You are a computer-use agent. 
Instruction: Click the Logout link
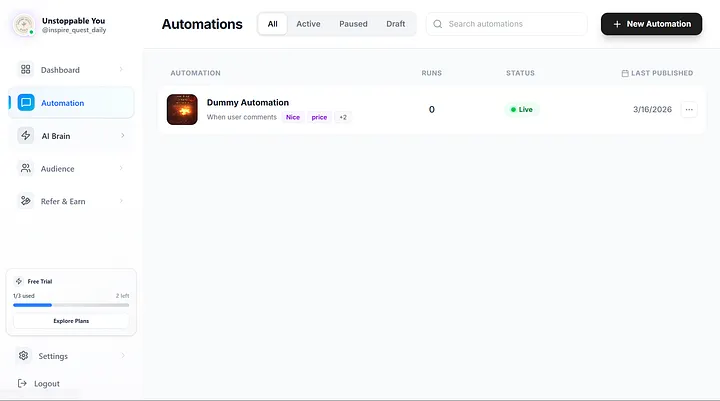pos(39,384)
